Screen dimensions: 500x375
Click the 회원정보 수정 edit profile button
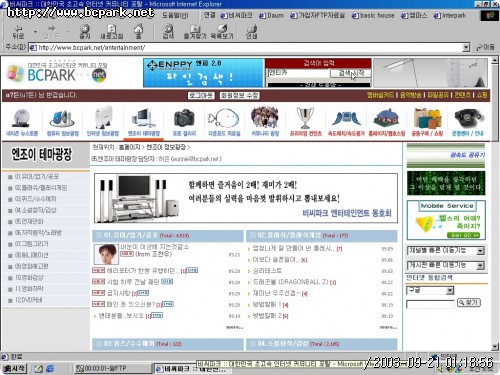click(240, 96)
